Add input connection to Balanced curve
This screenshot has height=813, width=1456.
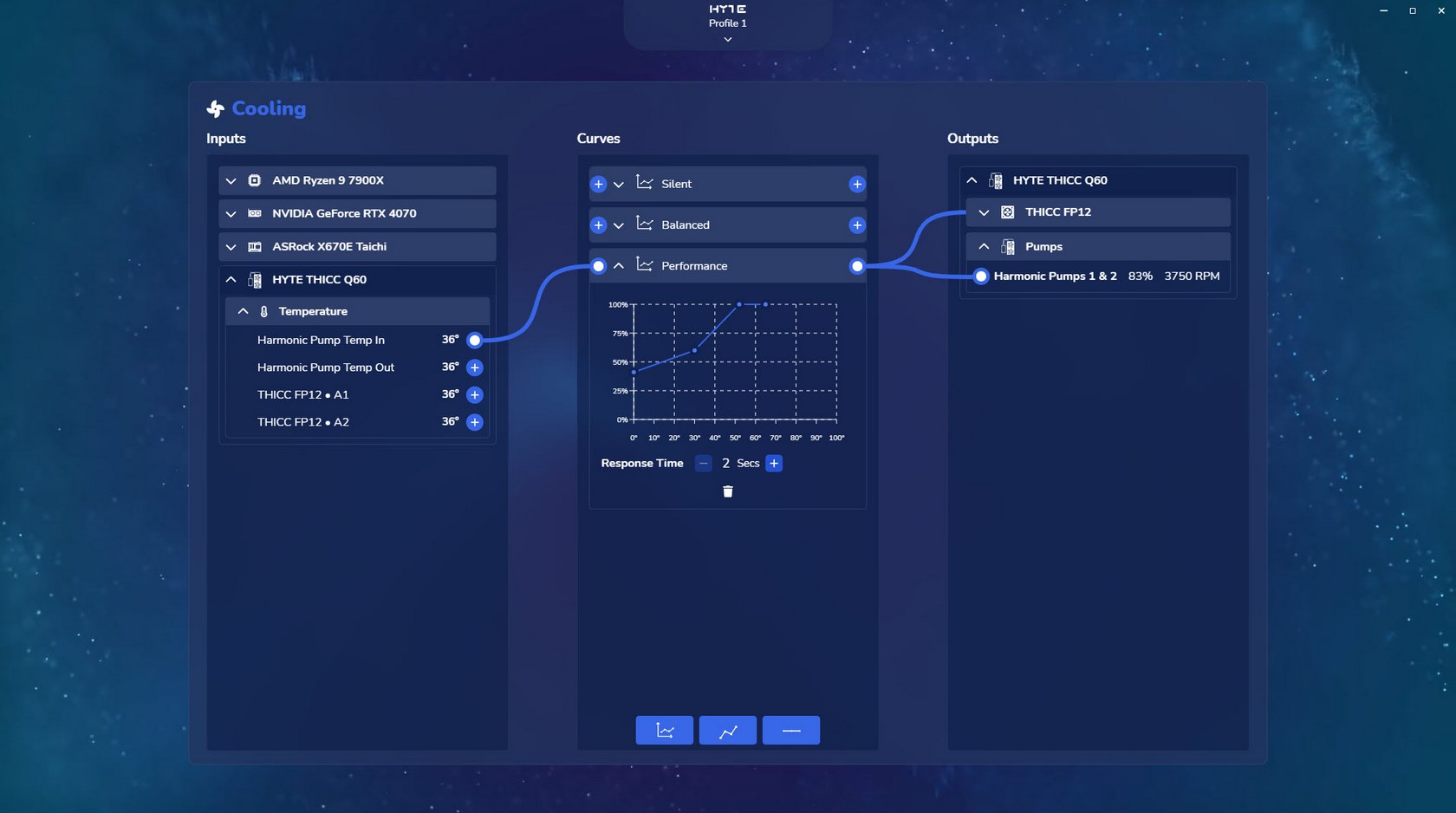(x=599, y=225)
